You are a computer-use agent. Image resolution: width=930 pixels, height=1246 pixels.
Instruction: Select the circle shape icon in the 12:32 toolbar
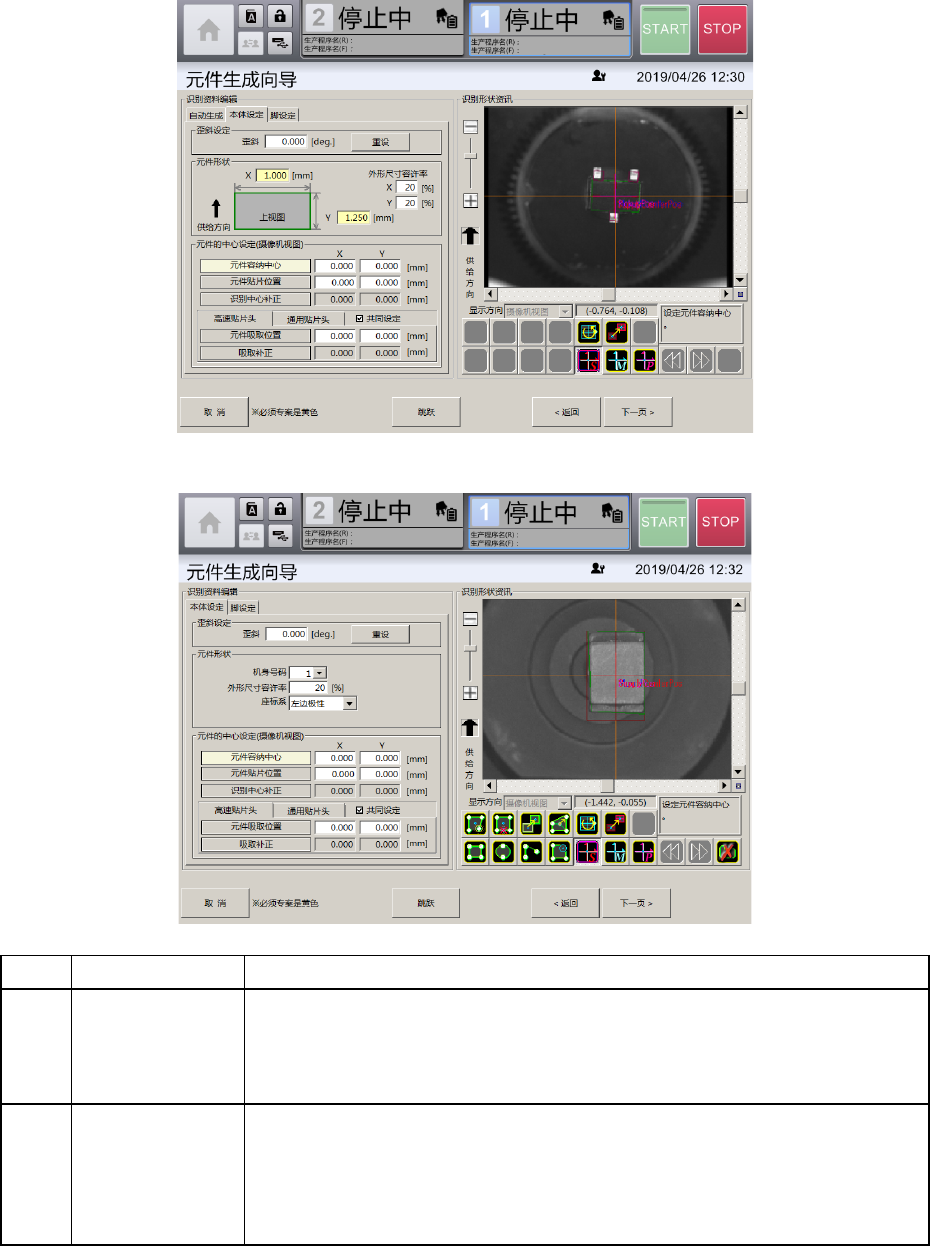(x=505, y=852)
